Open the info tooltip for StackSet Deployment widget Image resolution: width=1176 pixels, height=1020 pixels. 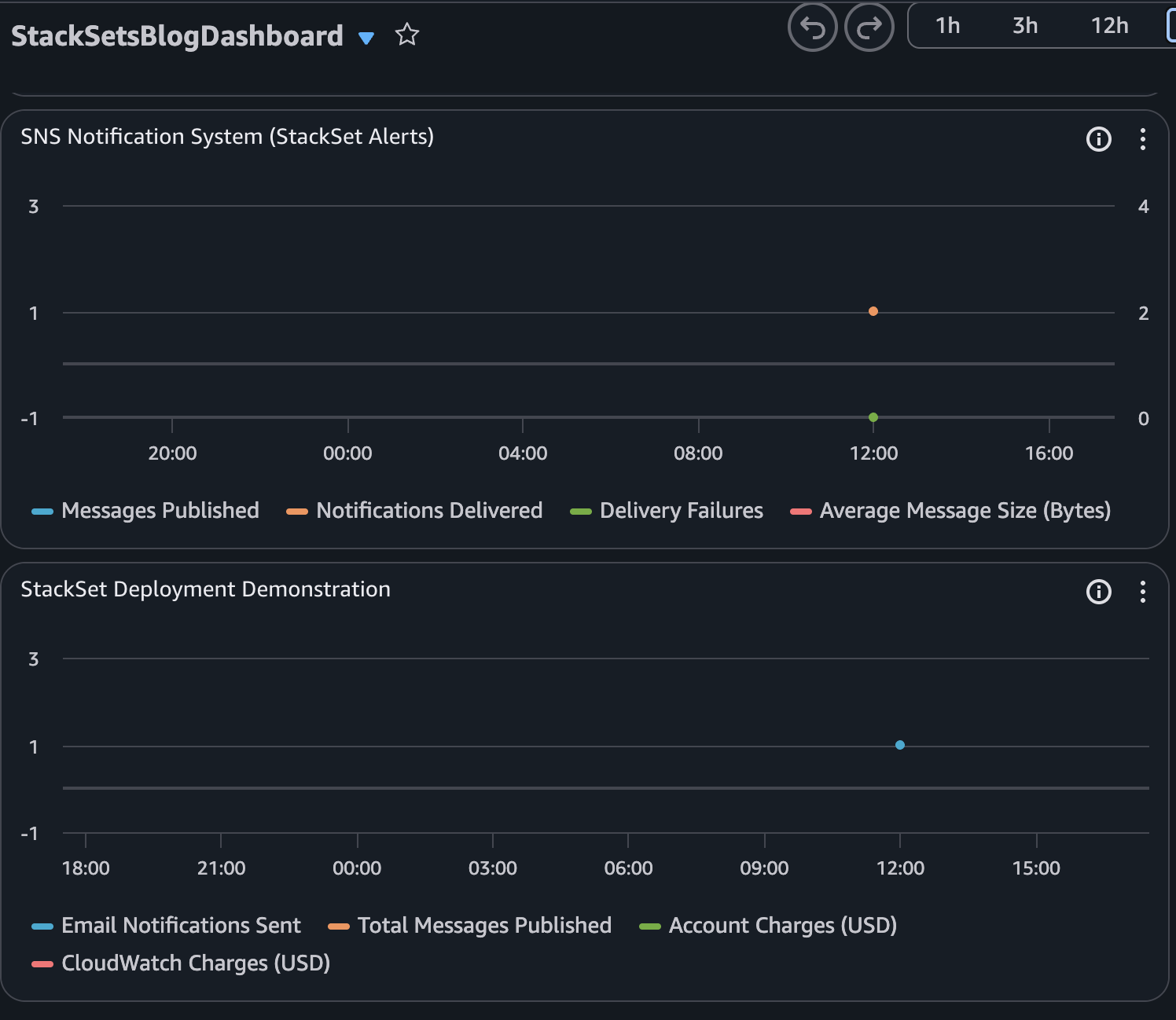[x=1098, y=592]
